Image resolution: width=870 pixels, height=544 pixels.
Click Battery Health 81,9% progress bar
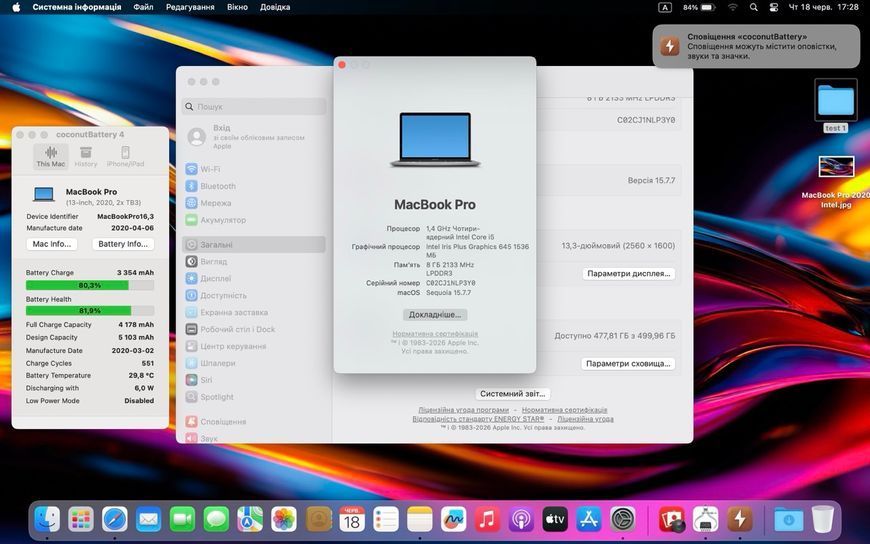click(x=90, y=311)
